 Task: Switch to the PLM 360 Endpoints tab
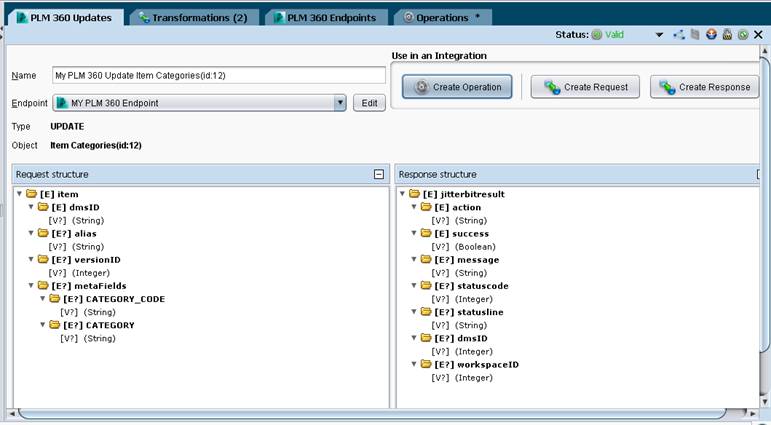pos(326,17)
